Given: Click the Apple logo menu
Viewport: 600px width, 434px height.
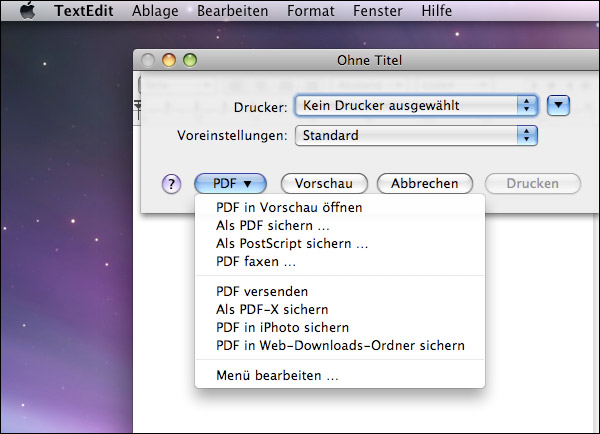Looking at the screenshot, I should click(28, 11).
